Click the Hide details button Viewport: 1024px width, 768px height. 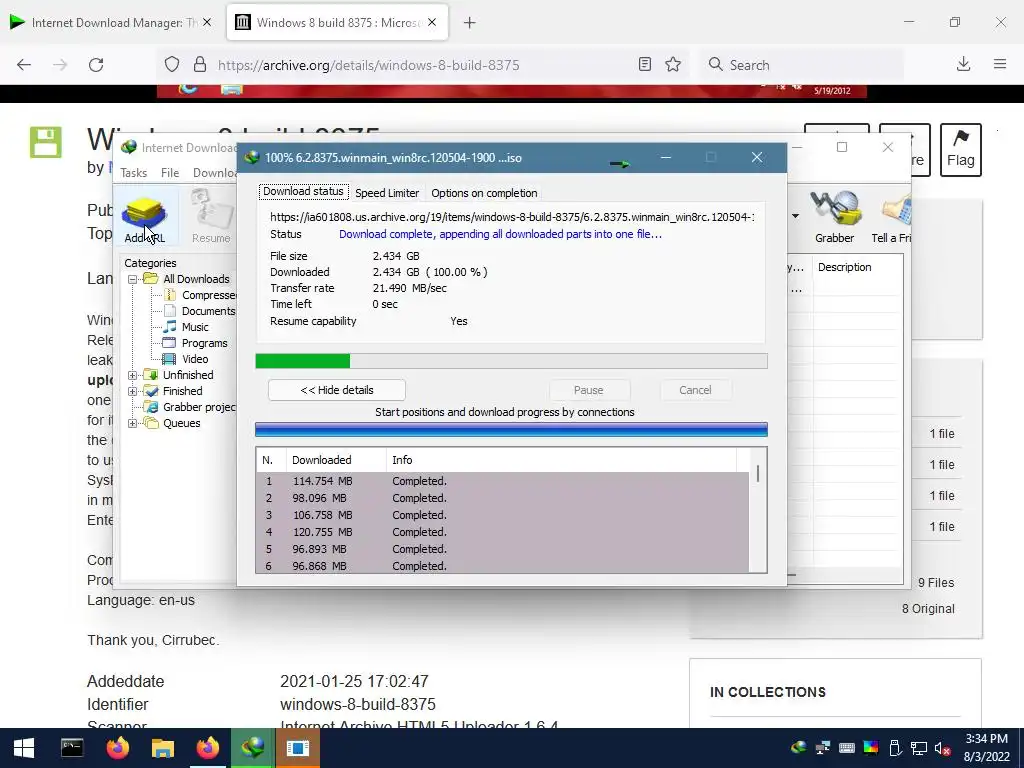click(x=336, y=390)
